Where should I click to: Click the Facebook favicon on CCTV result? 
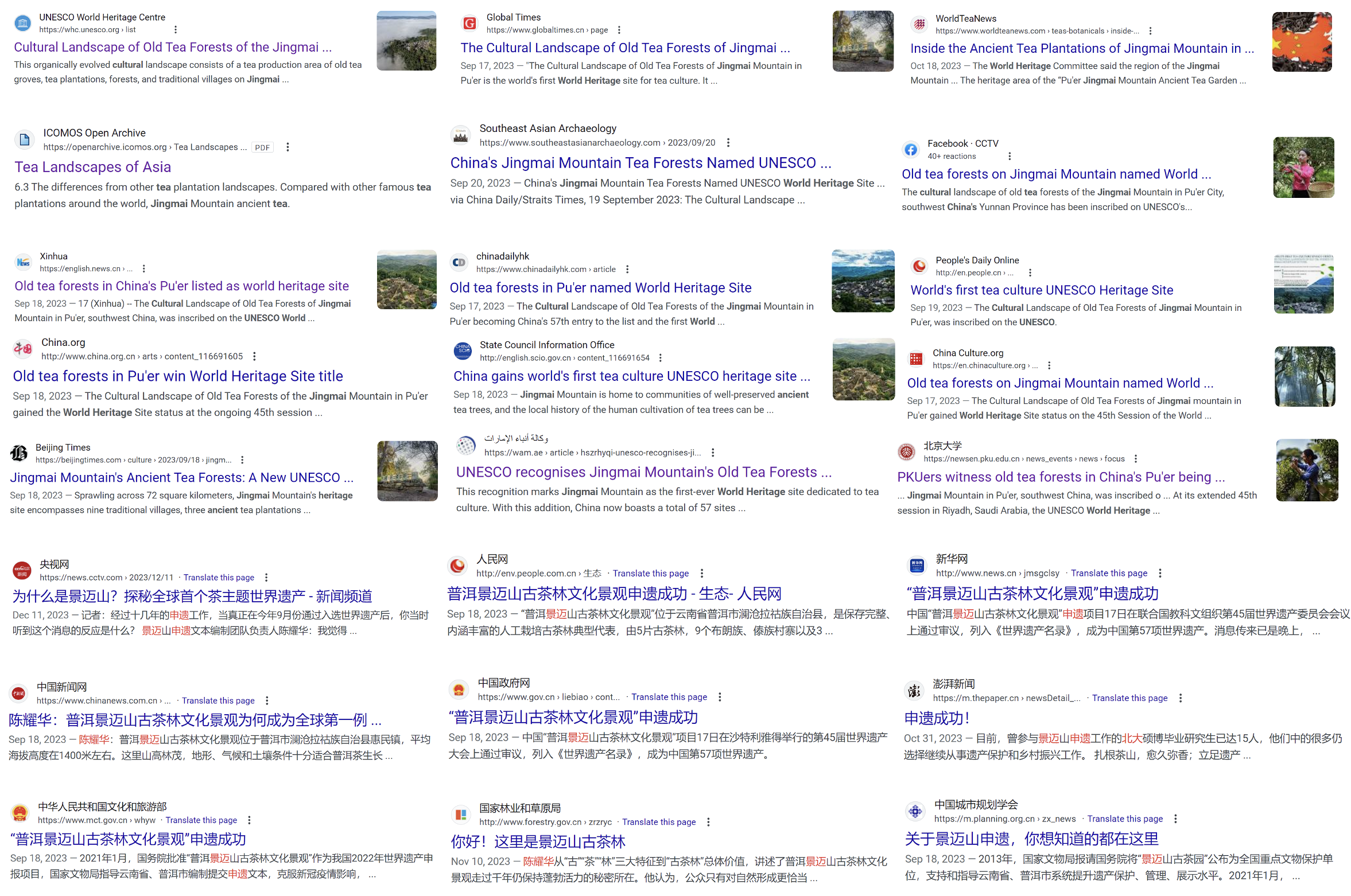911,150
